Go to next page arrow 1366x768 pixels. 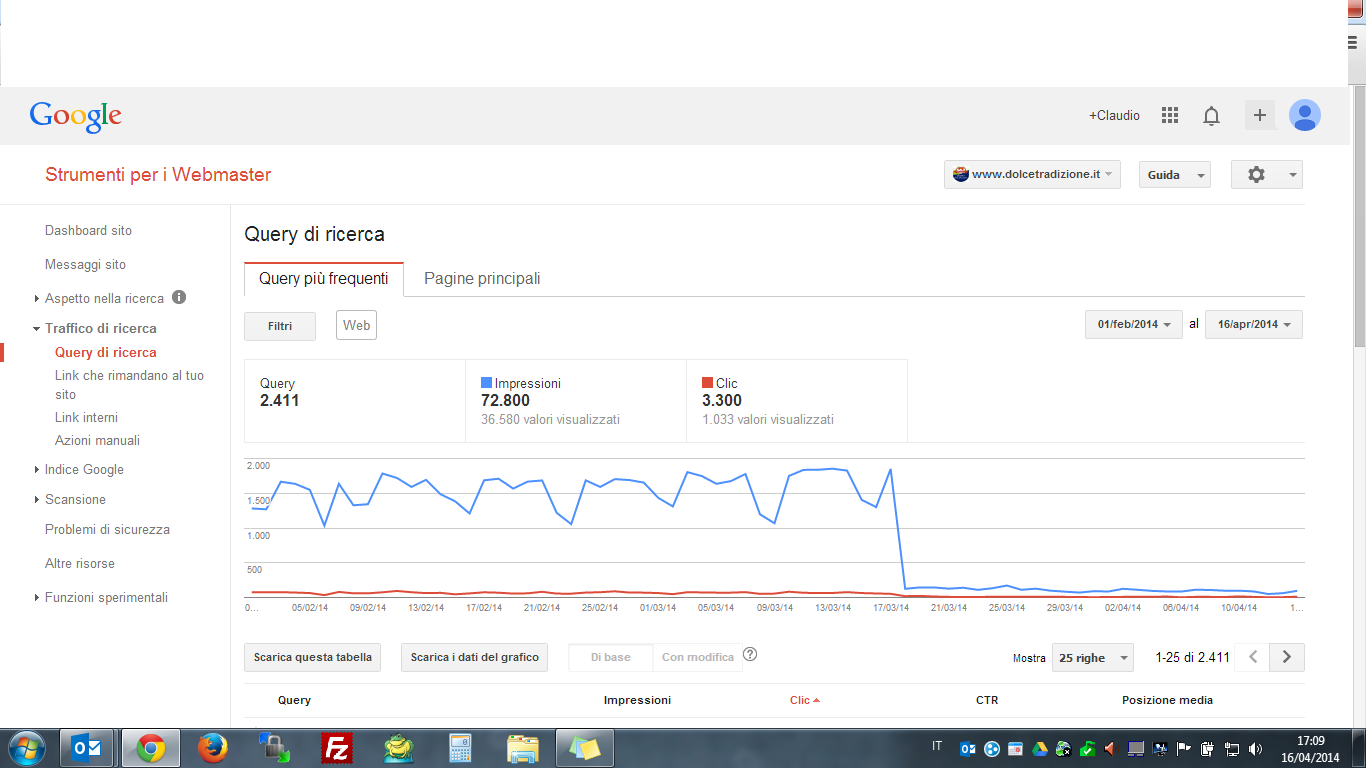click(1287, 657)
